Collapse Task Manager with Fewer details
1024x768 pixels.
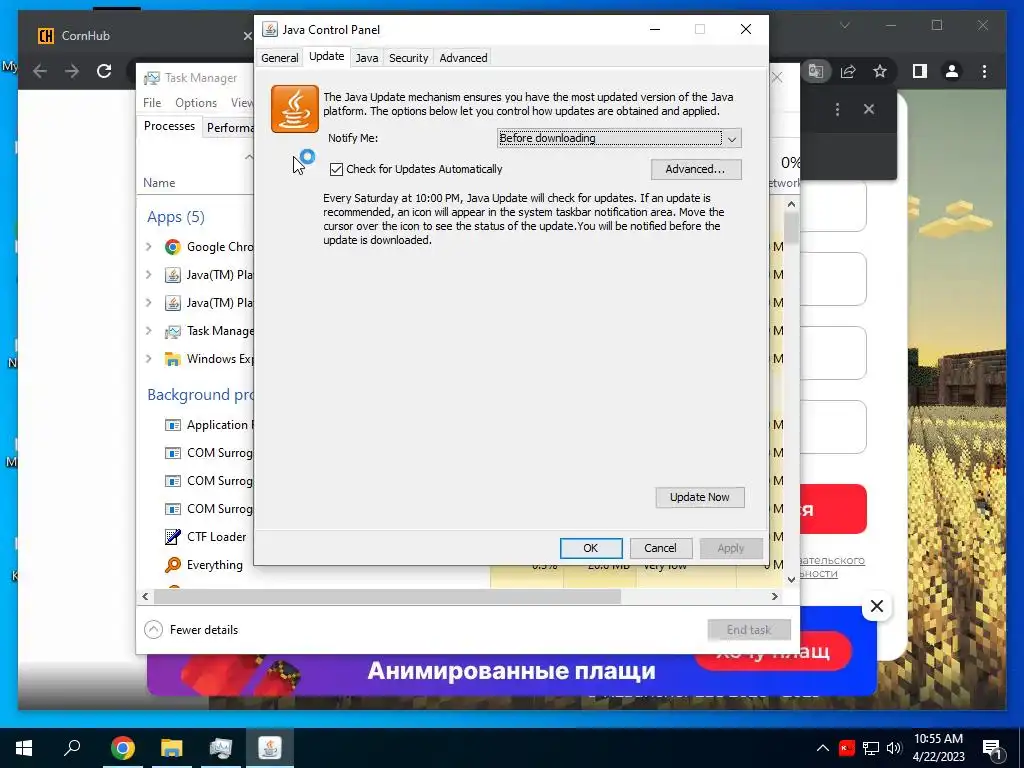(x=191, y=630)
